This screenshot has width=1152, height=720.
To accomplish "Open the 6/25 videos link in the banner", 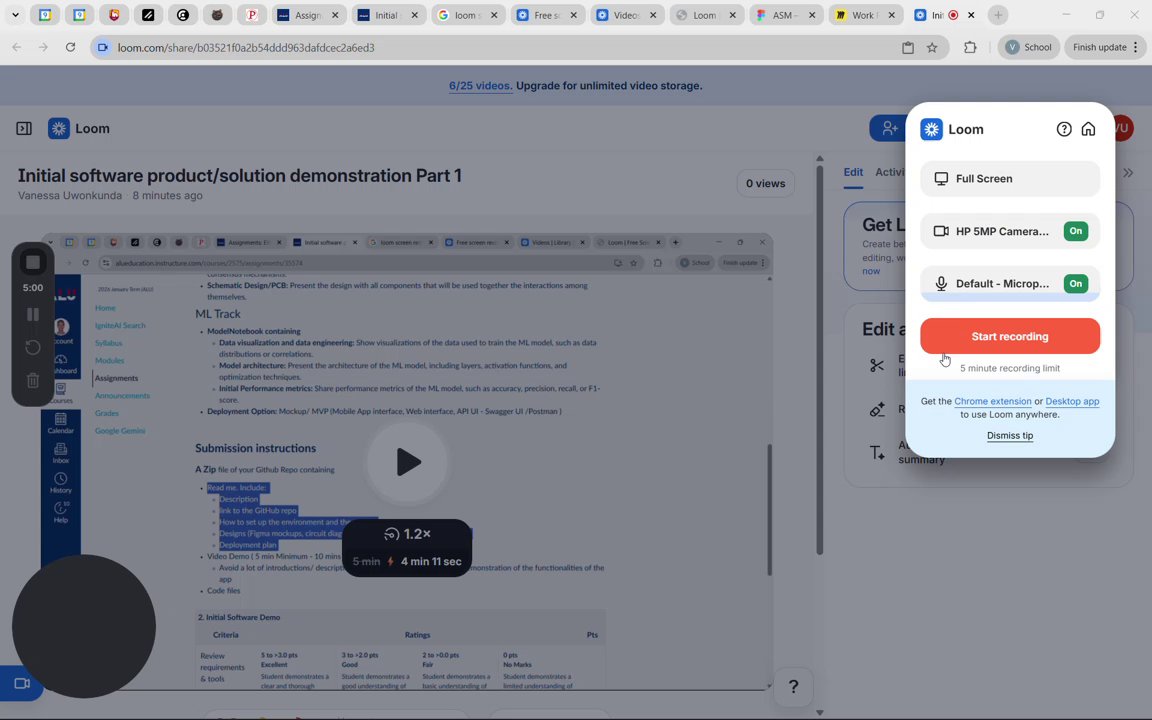I will pyautogui.click(x=480, y=86).
